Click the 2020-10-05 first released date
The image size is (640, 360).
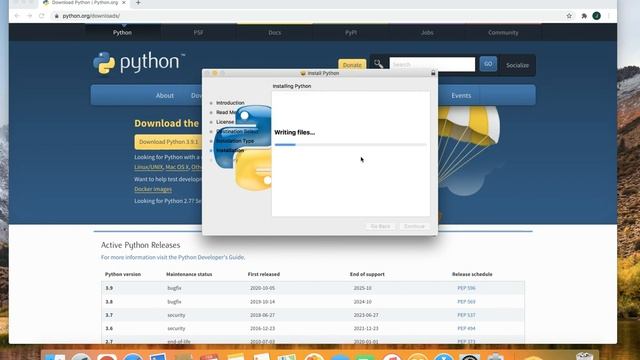[x=262, y=288]
